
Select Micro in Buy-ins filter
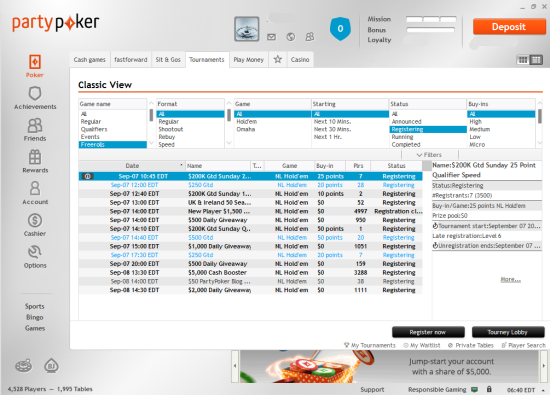pyautogui.click(x=501, y=145)
